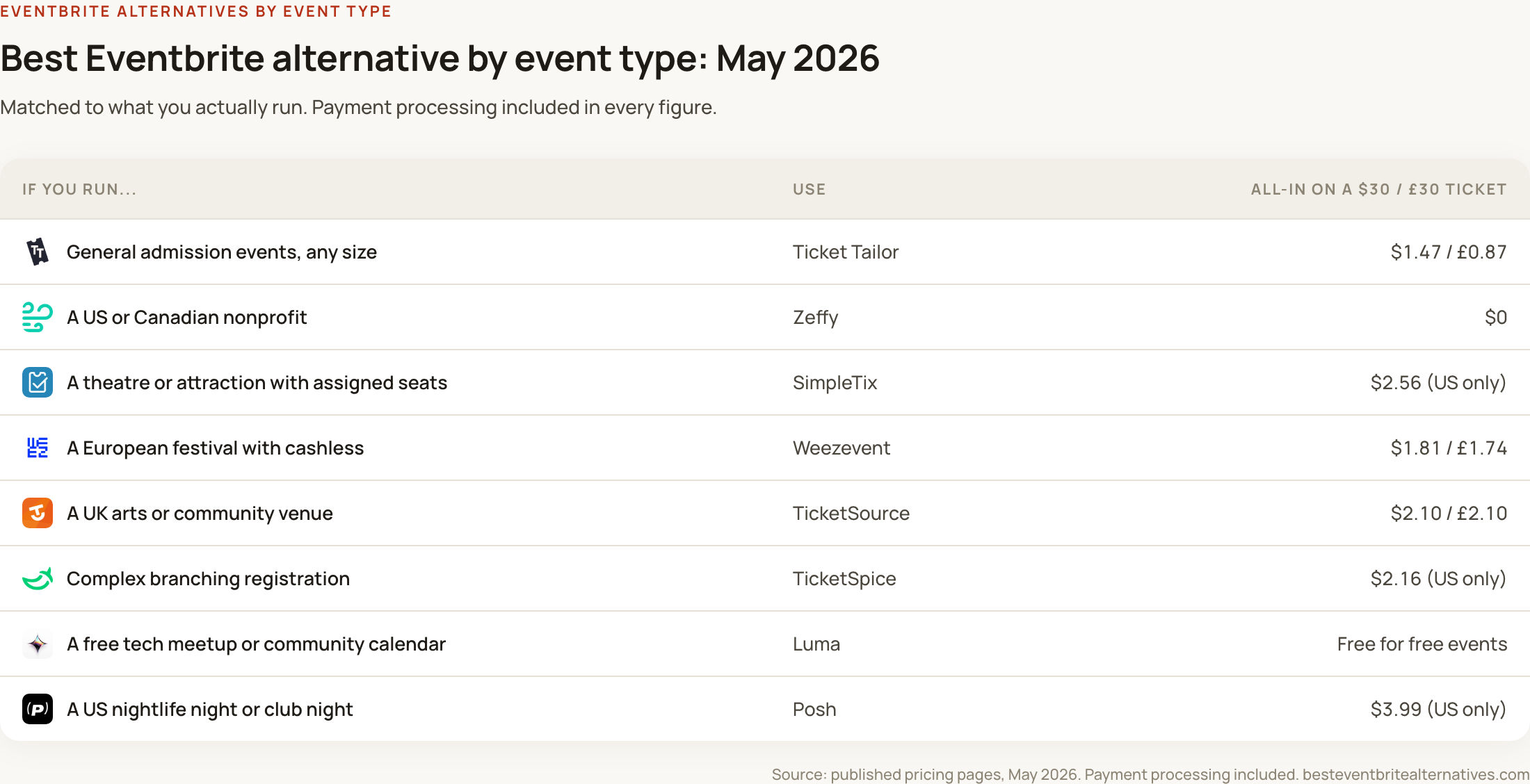Click the Luma star logo icon
Viewport: 1530px width, 784px height.
point(38,644)
